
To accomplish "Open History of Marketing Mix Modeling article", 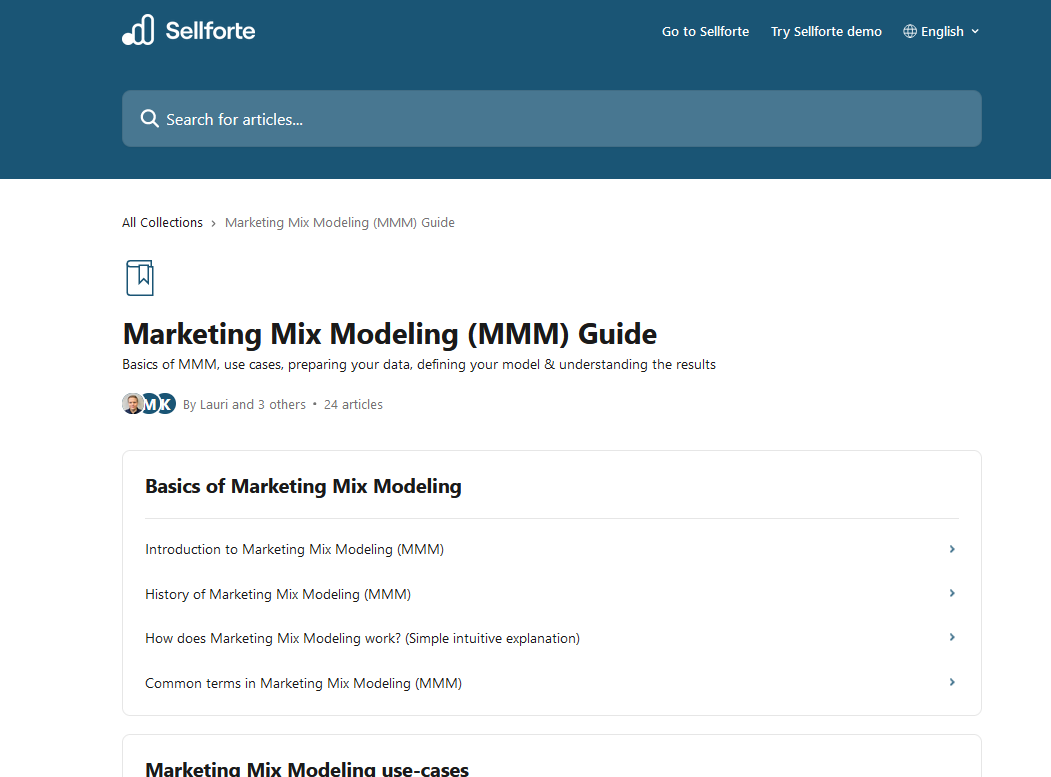I will [x=278, y=594].
